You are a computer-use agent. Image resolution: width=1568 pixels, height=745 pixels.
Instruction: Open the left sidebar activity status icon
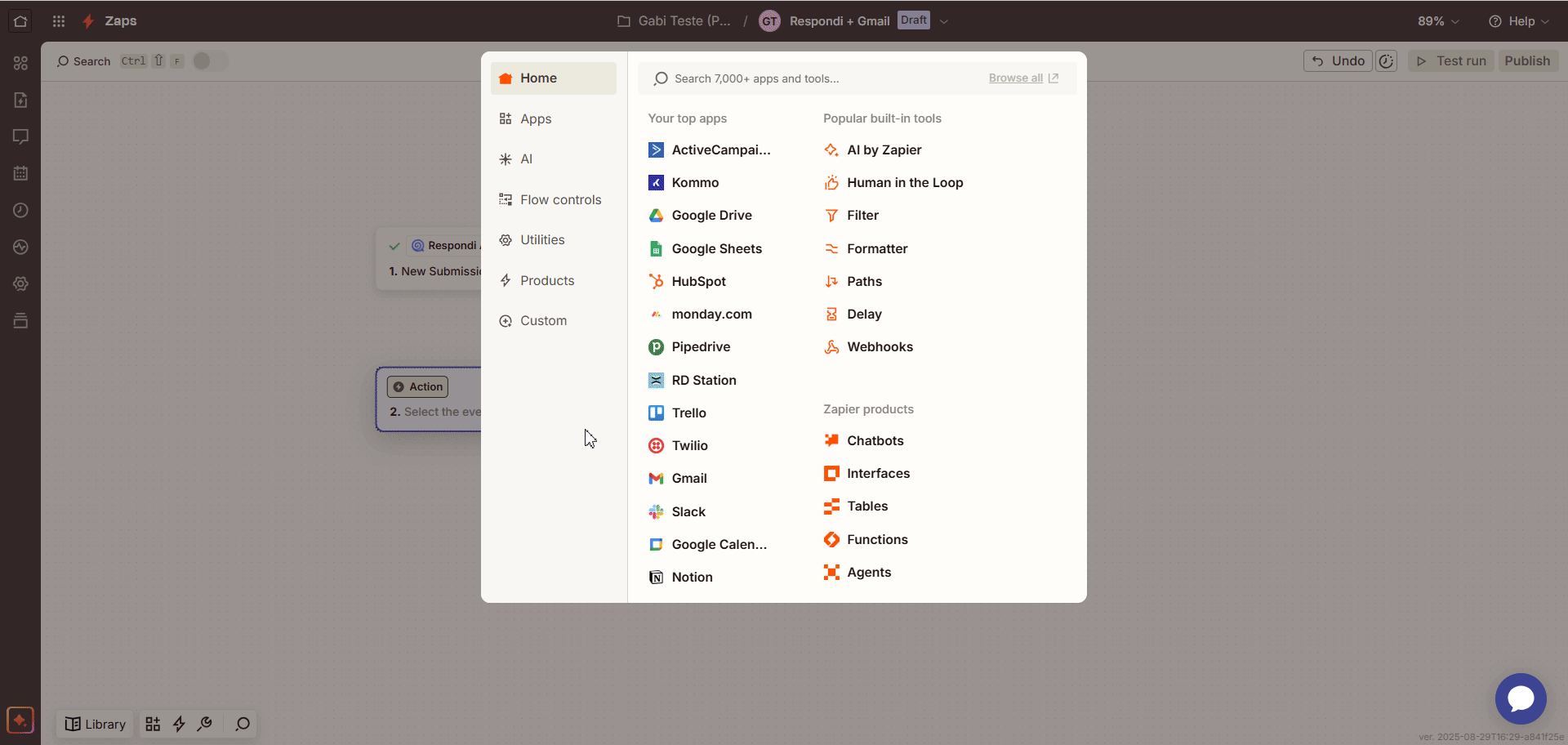(20, 247)
